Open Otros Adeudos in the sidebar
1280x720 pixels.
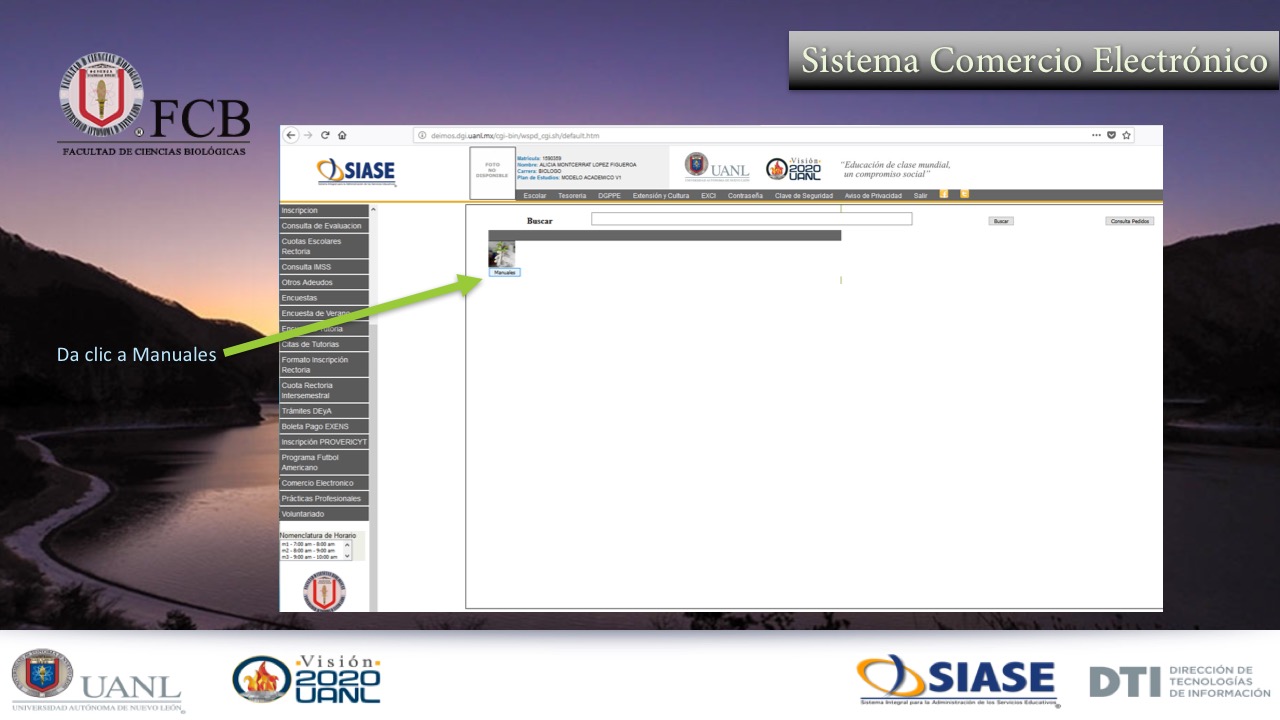click(324, 283)
